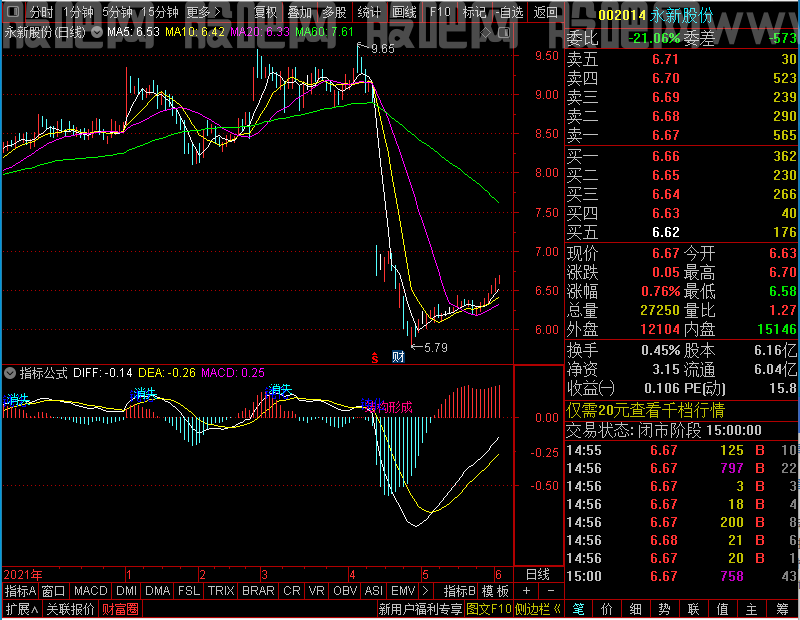This screenshot has height=620, width=800.
Task: Click stock name 永新股份 header
Action: pos(681,15)
